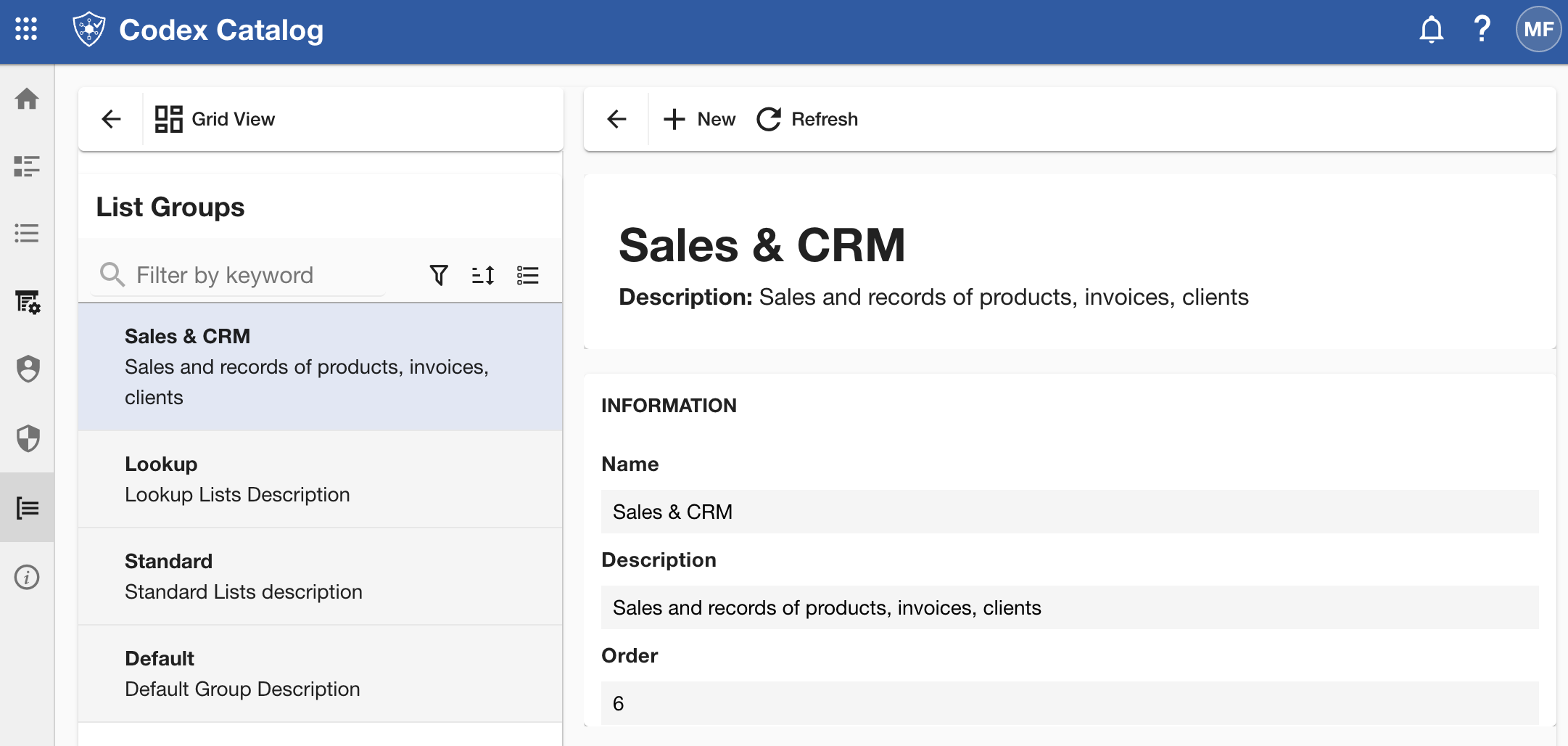Go to Home in the sidebar
Viewport: 1568px width, 746px height.
pos(27,99)
